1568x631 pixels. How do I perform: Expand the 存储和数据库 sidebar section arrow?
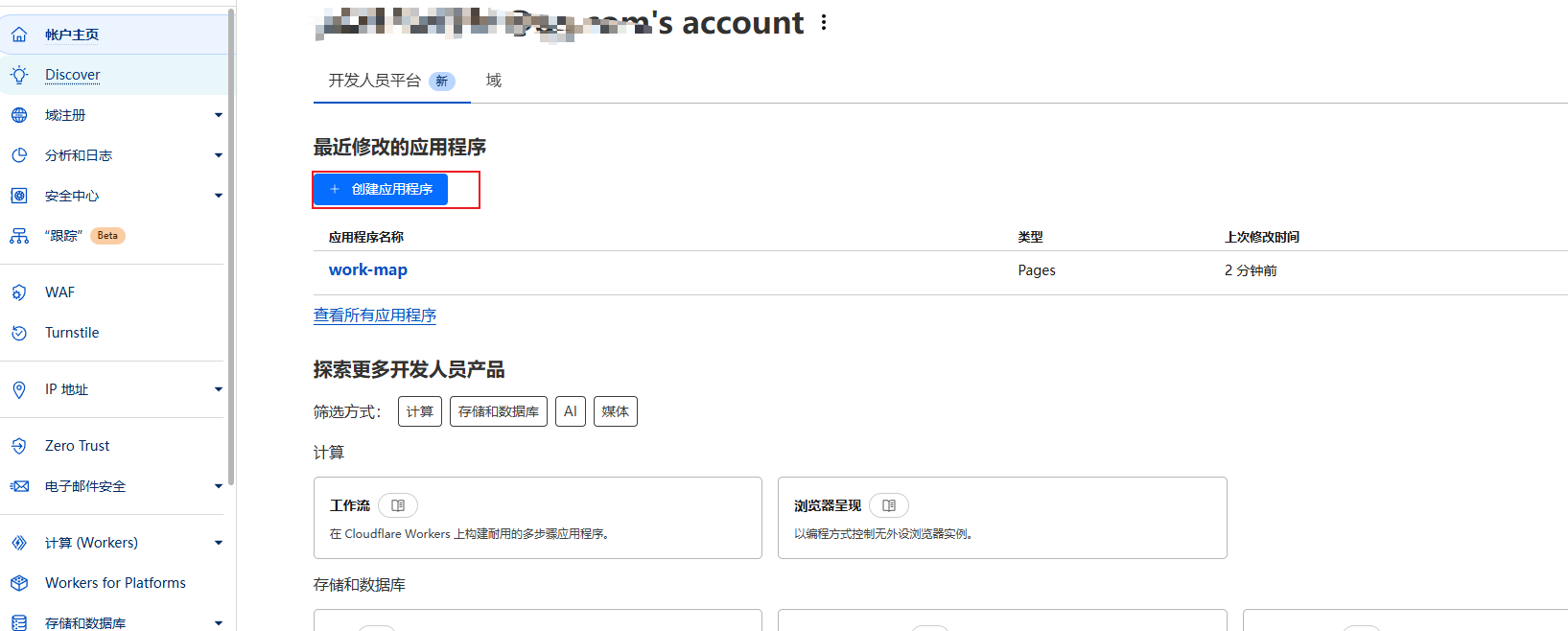coord(219,623)
